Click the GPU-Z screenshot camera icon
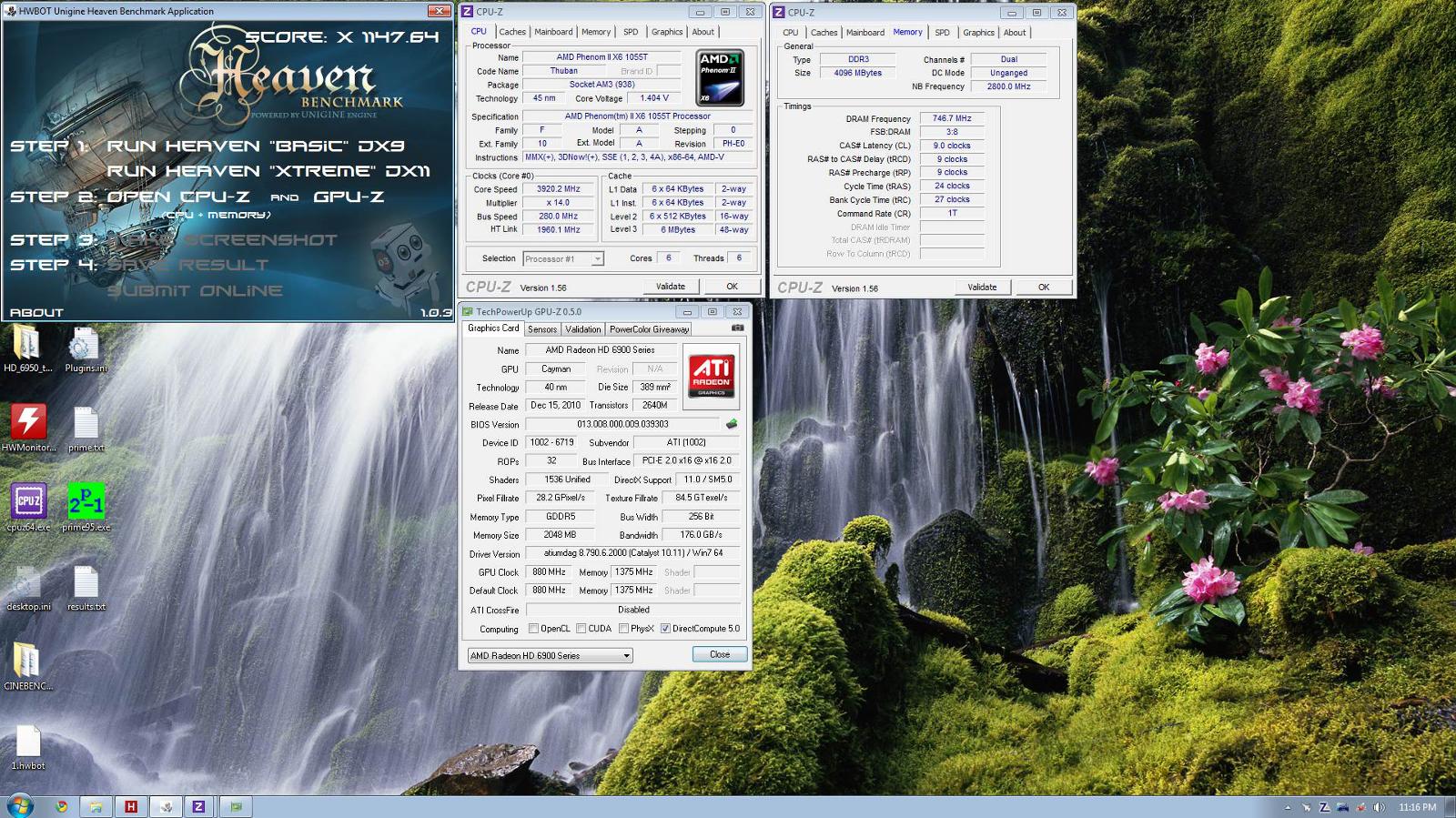Image resolution: width=1456 pixels, height=818 pixels. [737, 328]
